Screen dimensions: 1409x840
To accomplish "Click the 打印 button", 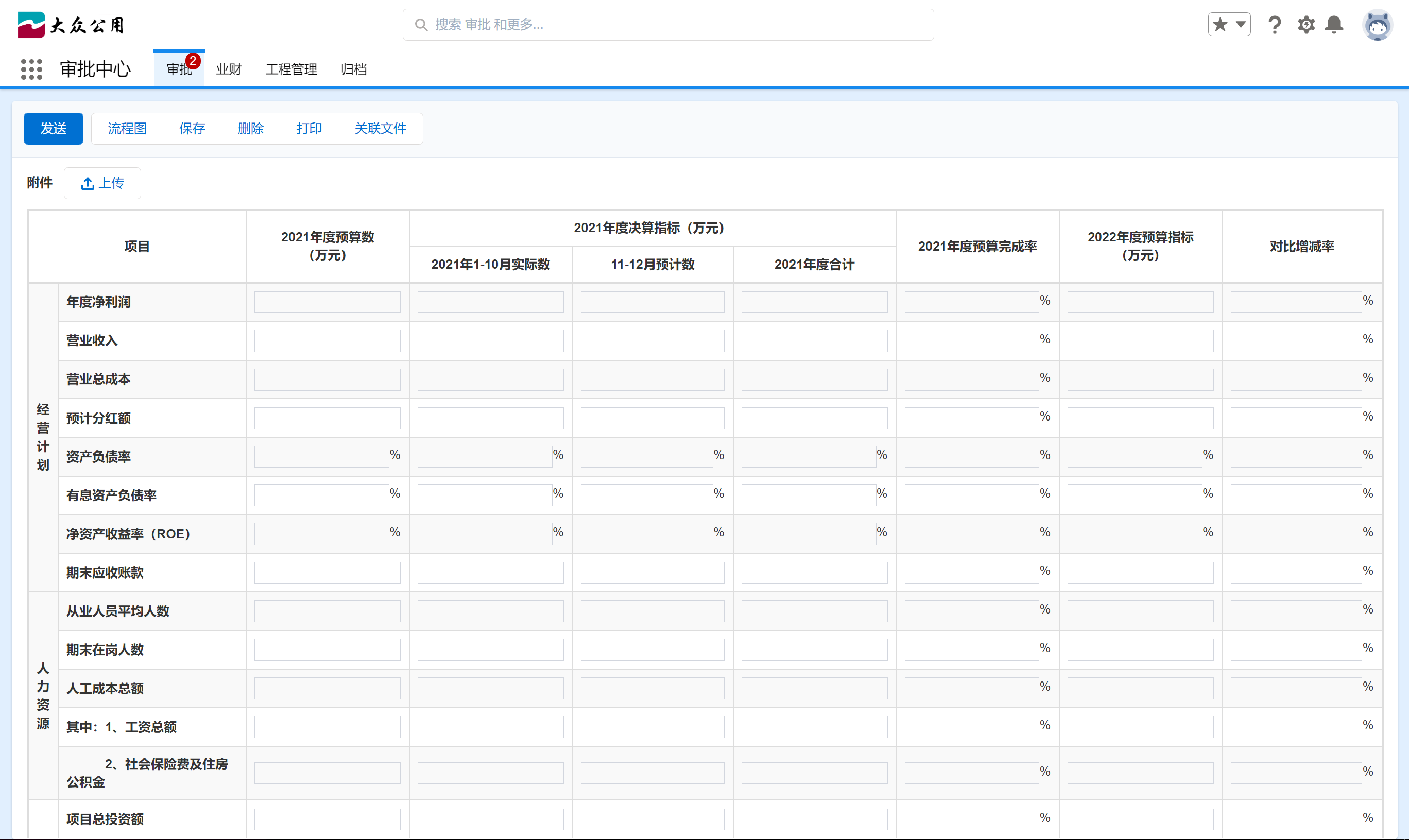I will tap(308, 129).
